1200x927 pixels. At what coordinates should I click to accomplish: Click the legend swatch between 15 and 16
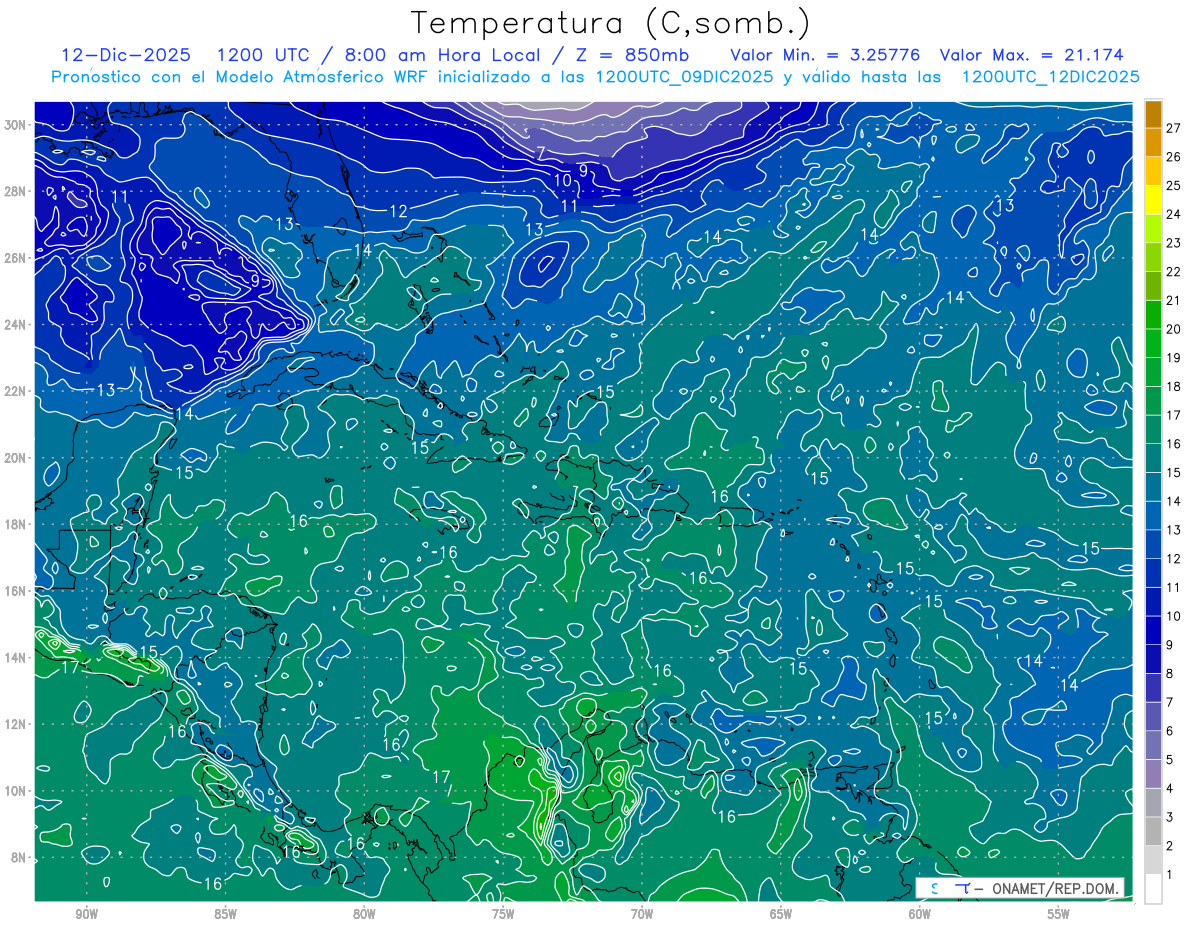(x=1153, y=459)
